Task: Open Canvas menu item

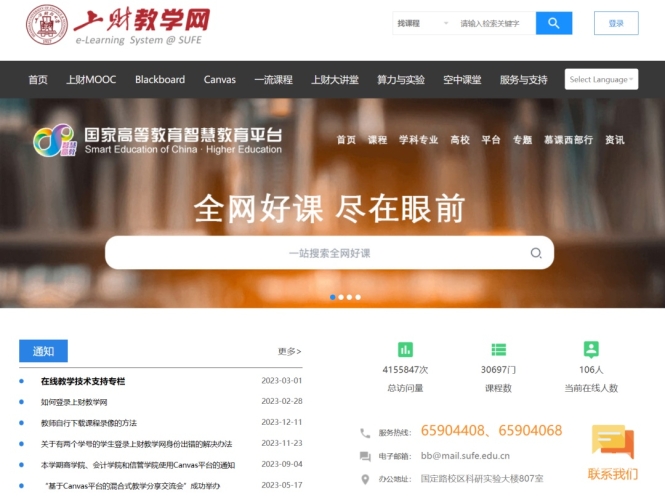Action: [x=219, y=79]
